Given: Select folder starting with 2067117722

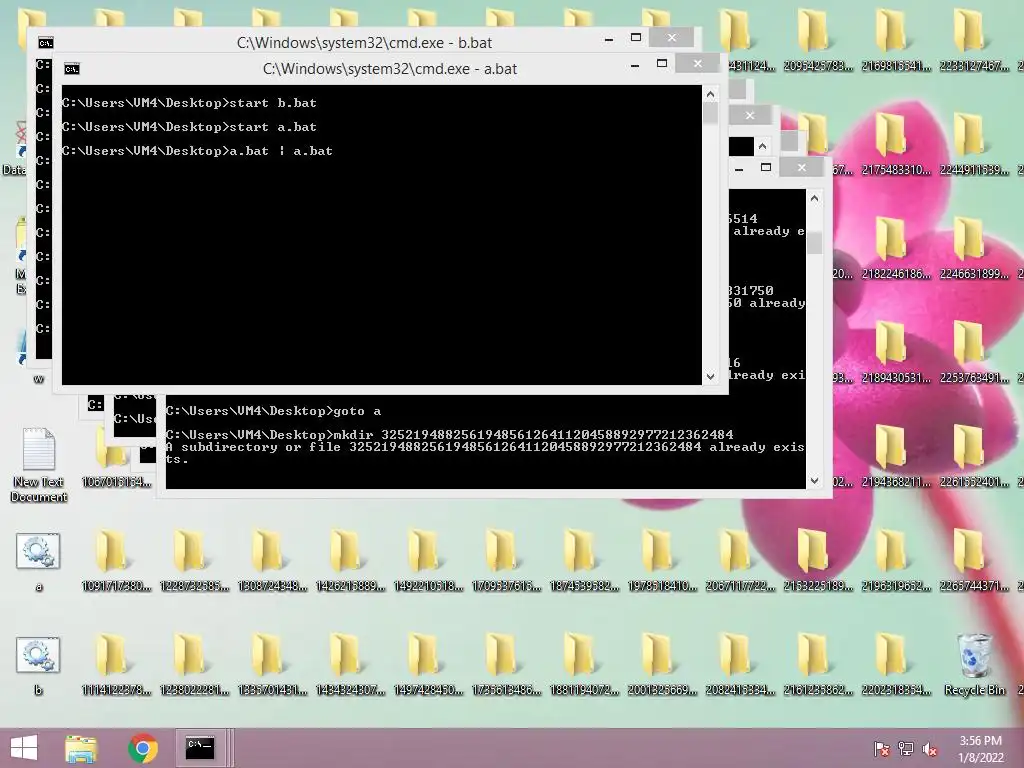Looking at the screenshot, I should pos(740,562).
